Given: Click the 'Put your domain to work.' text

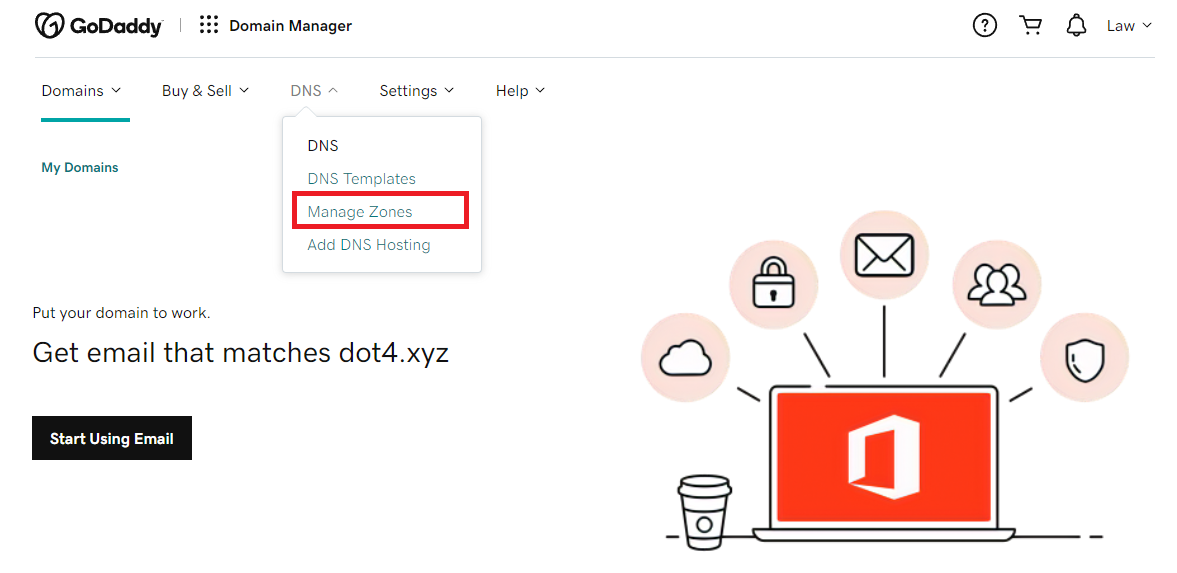Looking at the screenshot, I should tap(122, 313).
